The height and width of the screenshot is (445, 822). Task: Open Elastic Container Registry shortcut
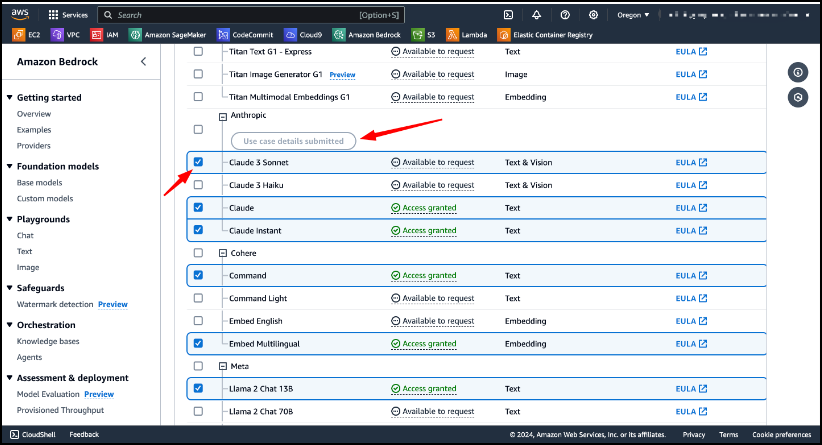tap(545, 35)
